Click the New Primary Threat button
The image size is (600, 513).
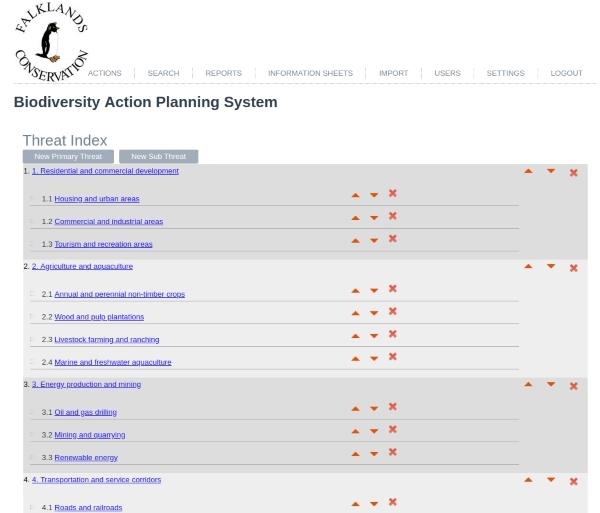pos(68,156)
